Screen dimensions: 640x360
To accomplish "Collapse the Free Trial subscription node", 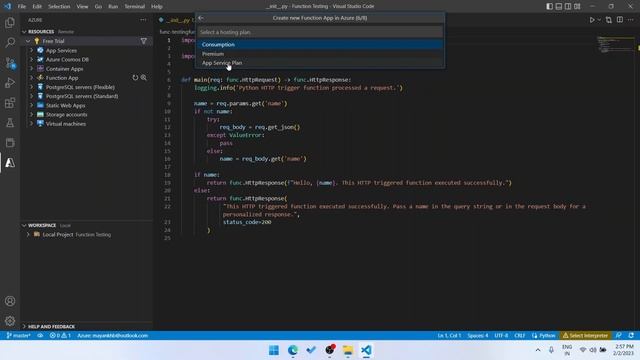I will (28, 41).
